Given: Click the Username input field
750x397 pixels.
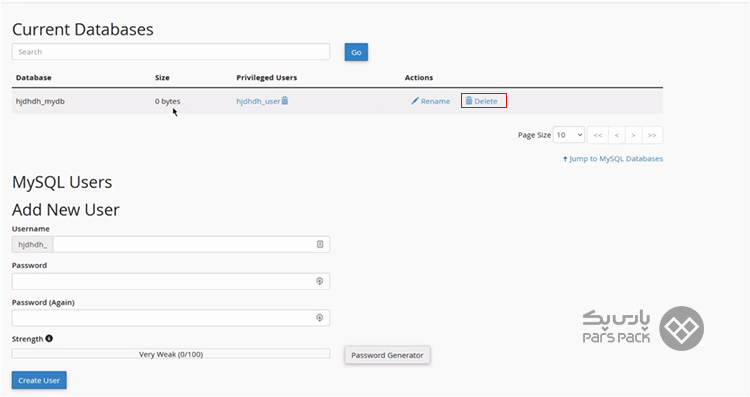Looking at the screenshot, I should coord(191,244).
